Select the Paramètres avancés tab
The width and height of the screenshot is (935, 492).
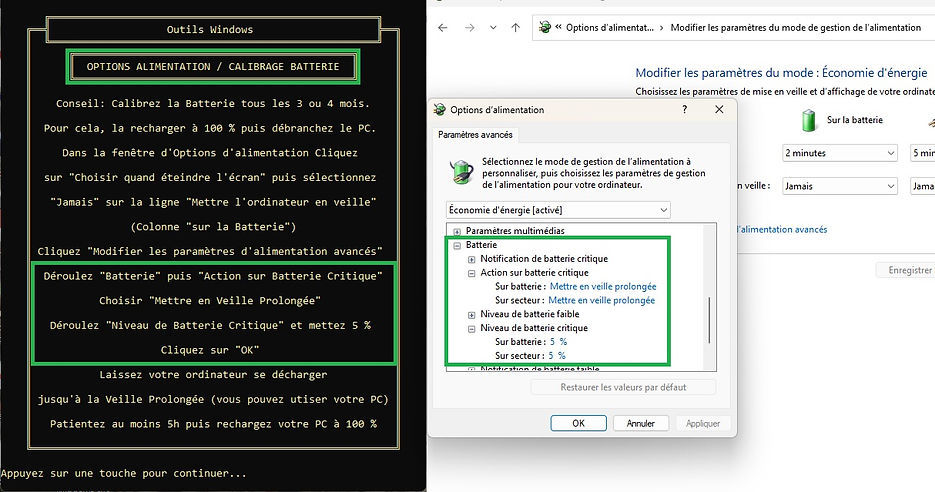475,135
